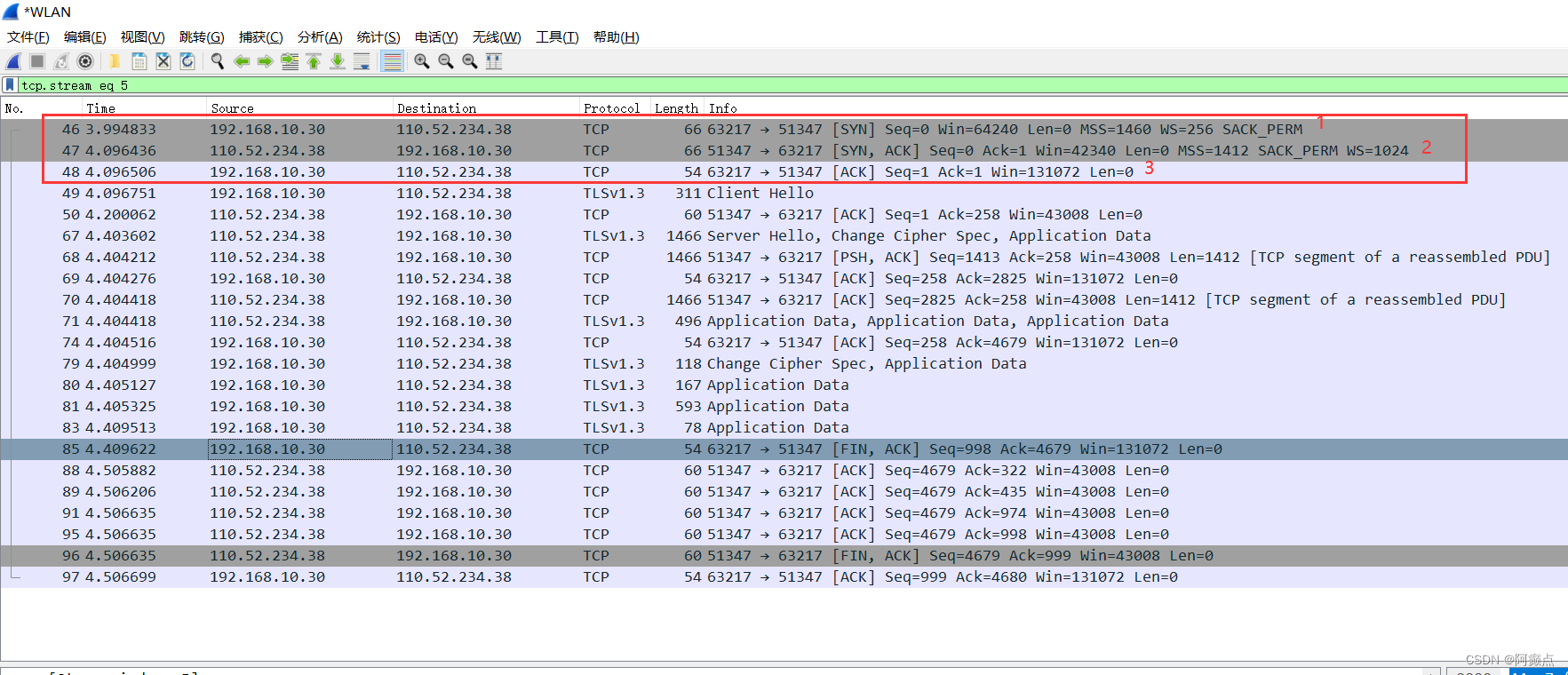Screen dimensions: 1568x675
Task: Select packet 96 FIN, ACK from 110.52.234.38
Action: coord(784,556)
